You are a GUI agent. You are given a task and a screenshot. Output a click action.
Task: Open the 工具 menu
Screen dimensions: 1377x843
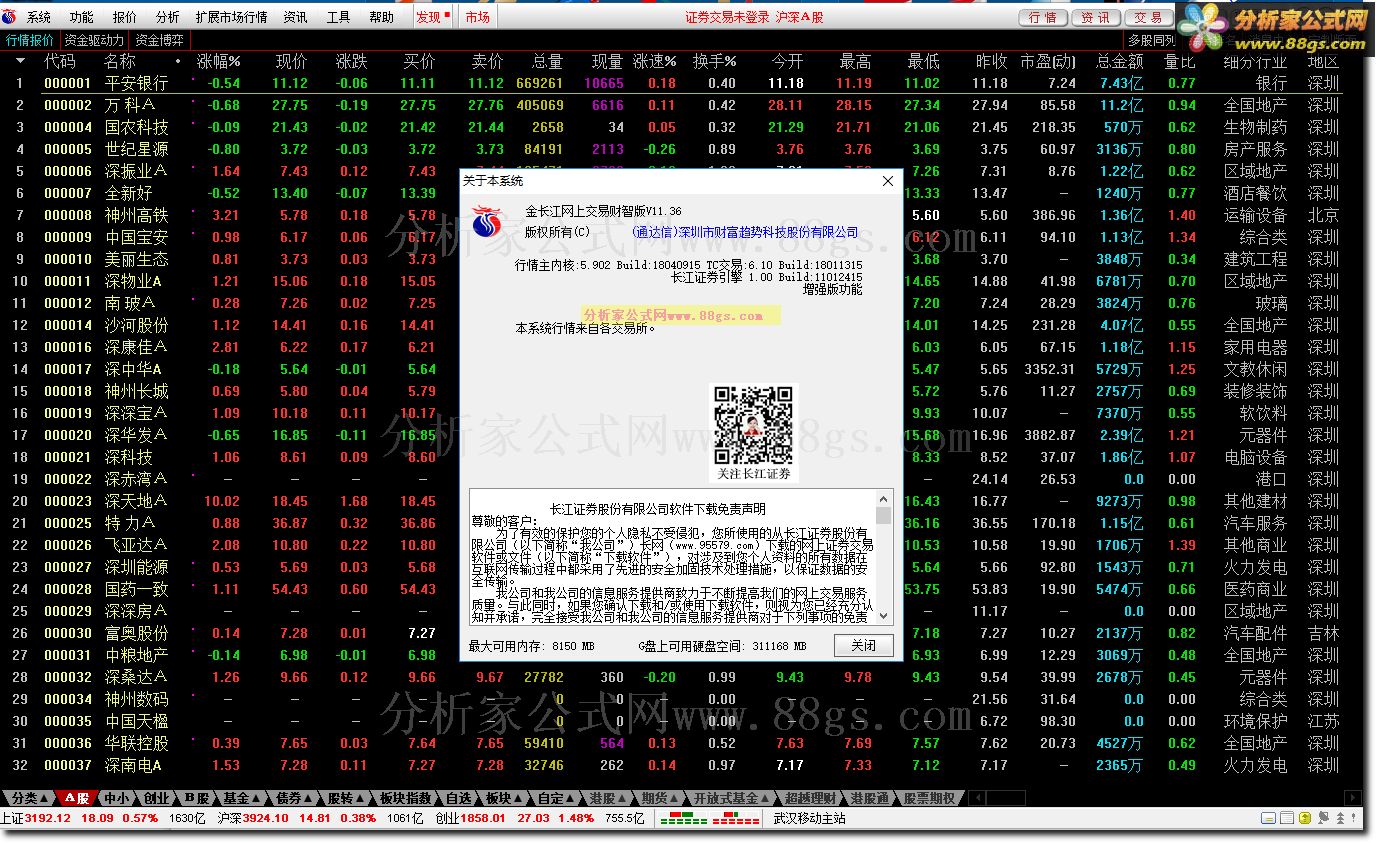(x=339, y=17)
